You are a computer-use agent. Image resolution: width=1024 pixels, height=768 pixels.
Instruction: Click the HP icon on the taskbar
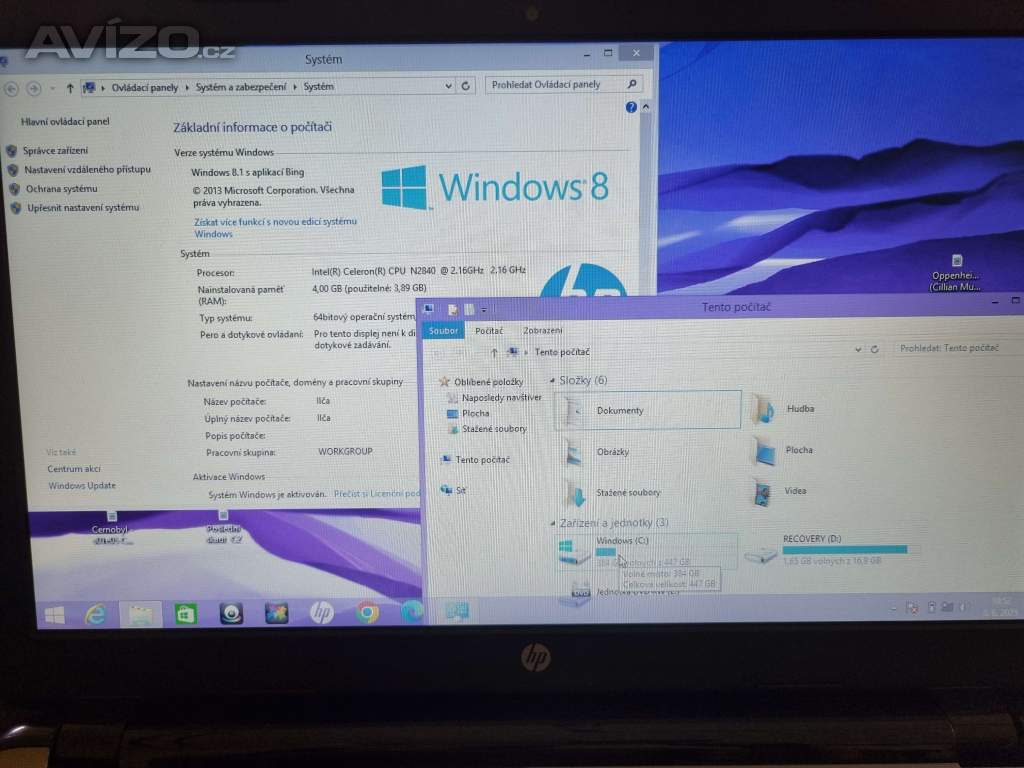pos(321,613)
